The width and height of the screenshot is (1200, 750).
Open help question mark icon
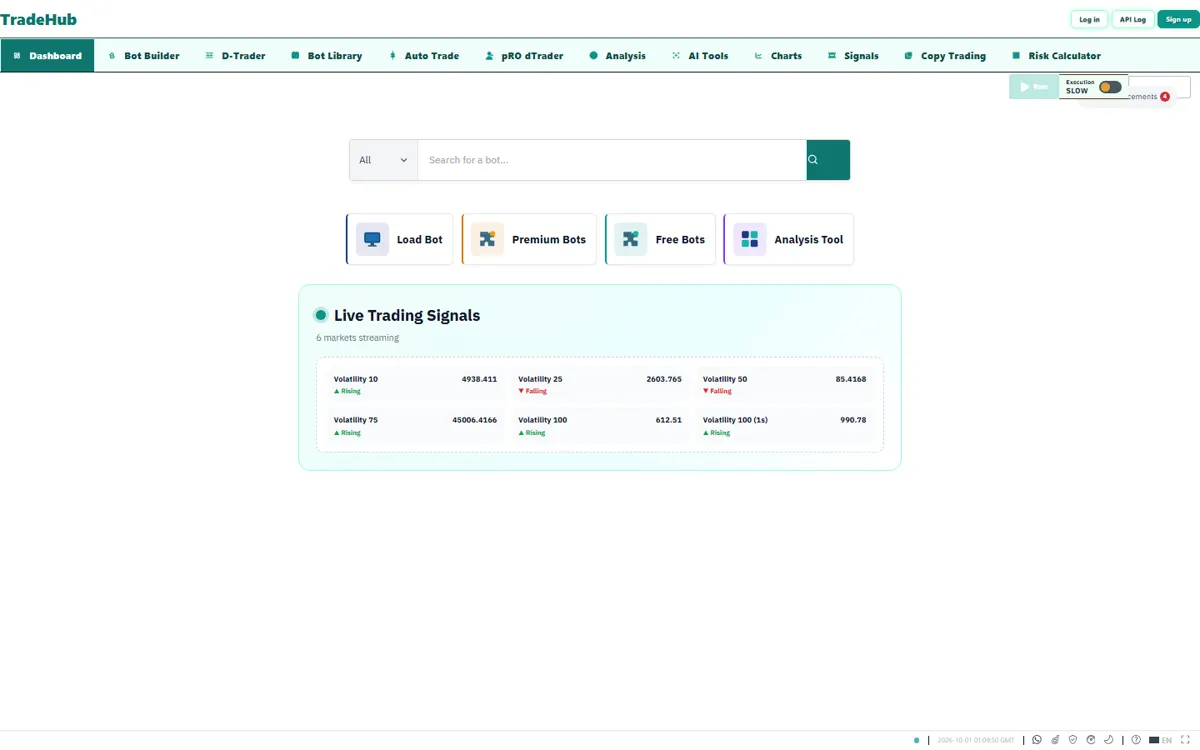(1136, 740)
